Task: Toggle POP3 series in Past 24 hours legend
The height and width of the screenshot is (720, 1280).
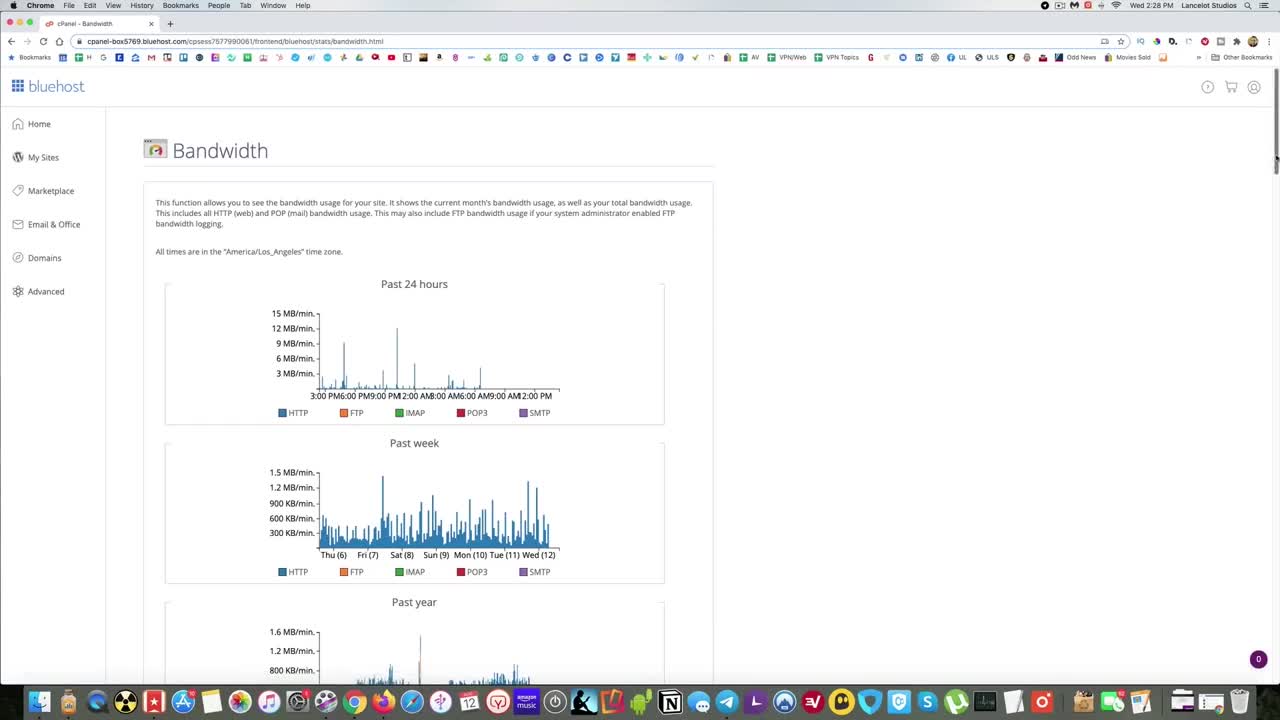Action: 472,413
